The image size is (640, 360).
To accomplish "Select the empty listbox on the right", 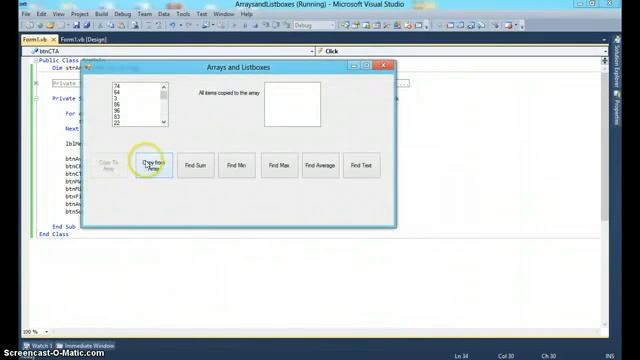I will click(292, 104).
